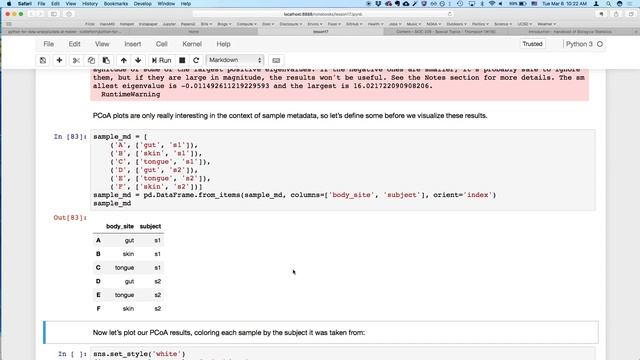Image resolution: width=640 pixels, height=360 pixels.
Task: Open the volume menu bar icon
Action: coord(500,4)
